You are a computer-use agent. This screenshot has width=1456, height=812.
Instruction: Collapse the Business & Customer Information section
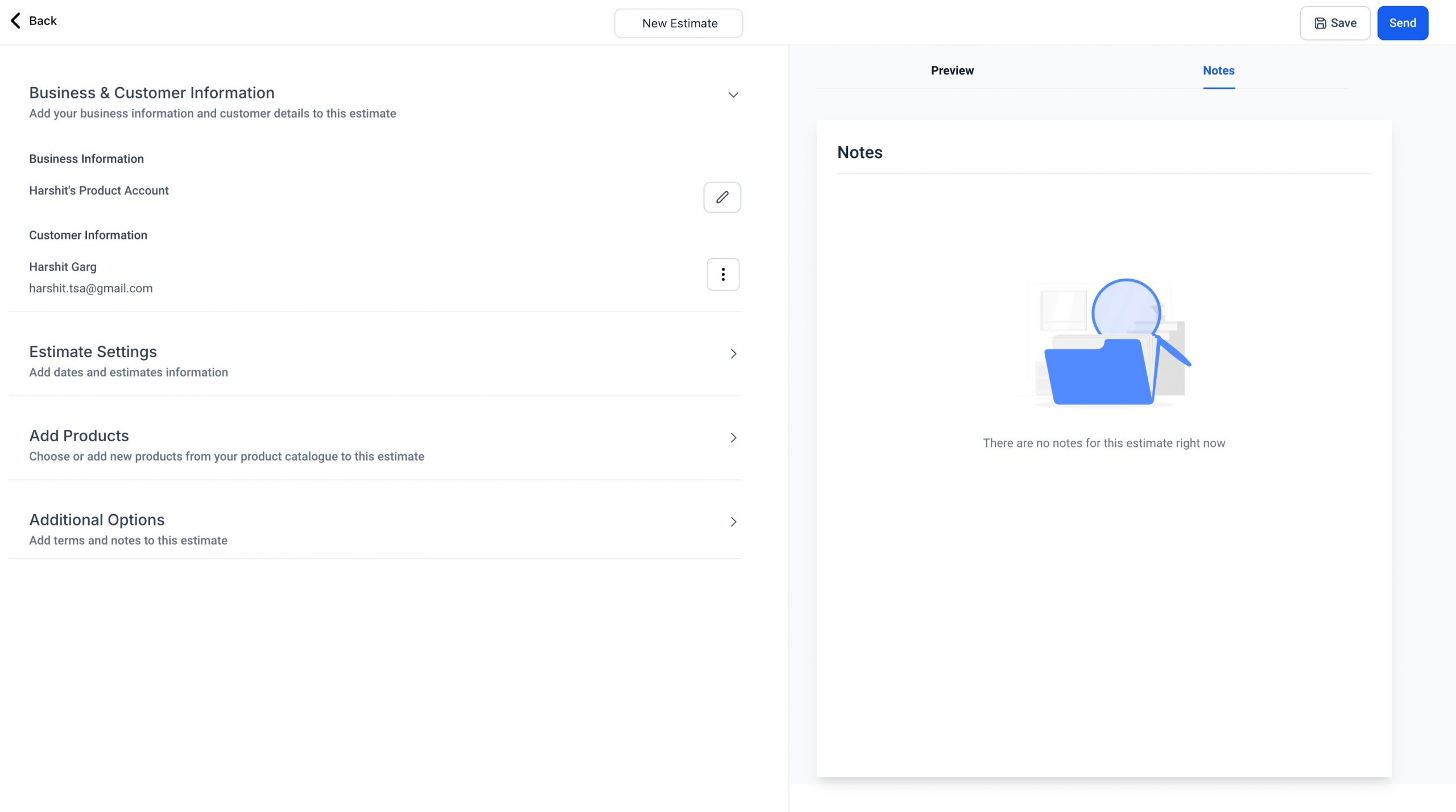[734, 94]
